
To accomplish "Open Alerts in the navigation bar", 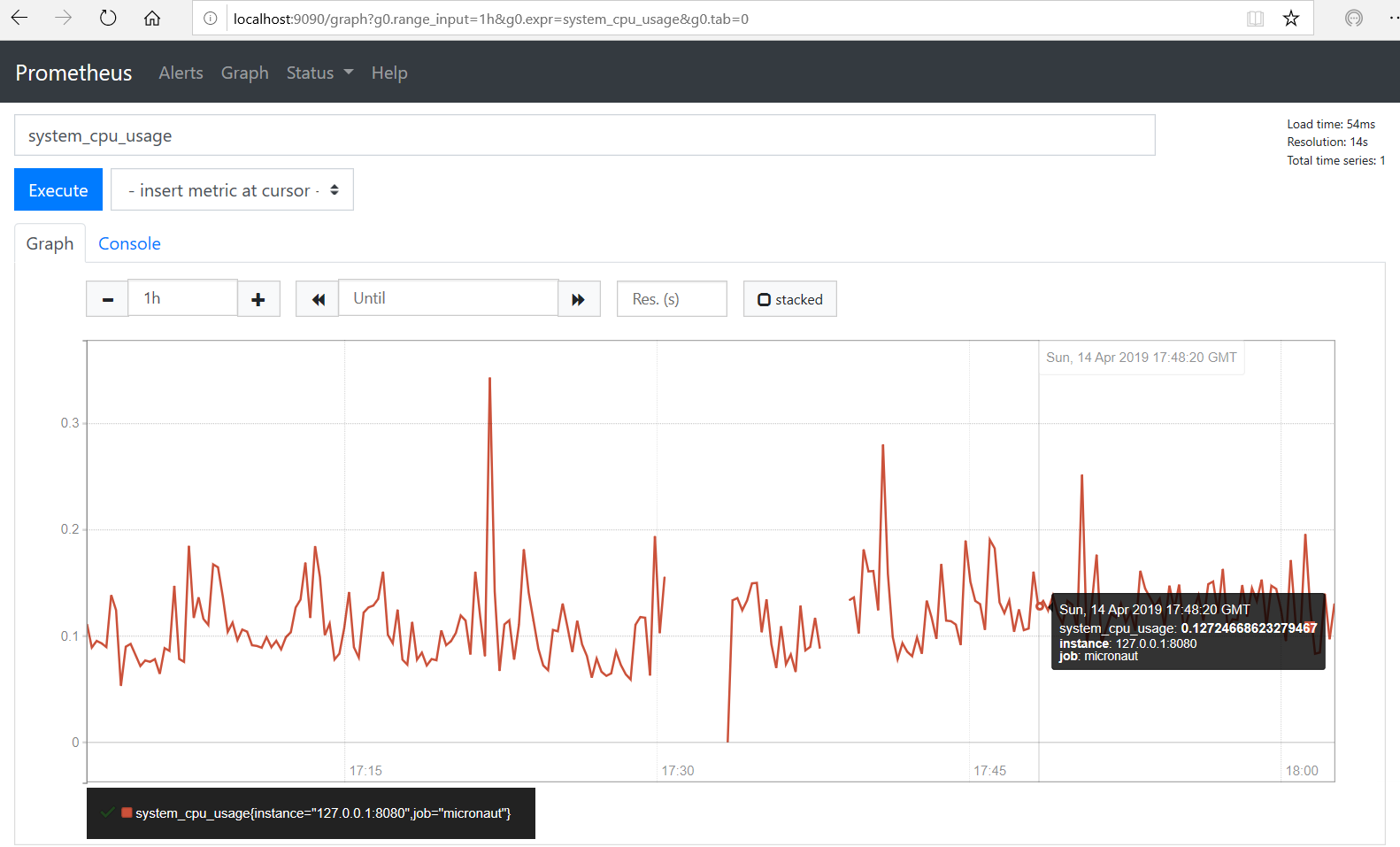I will coord(181,73).
